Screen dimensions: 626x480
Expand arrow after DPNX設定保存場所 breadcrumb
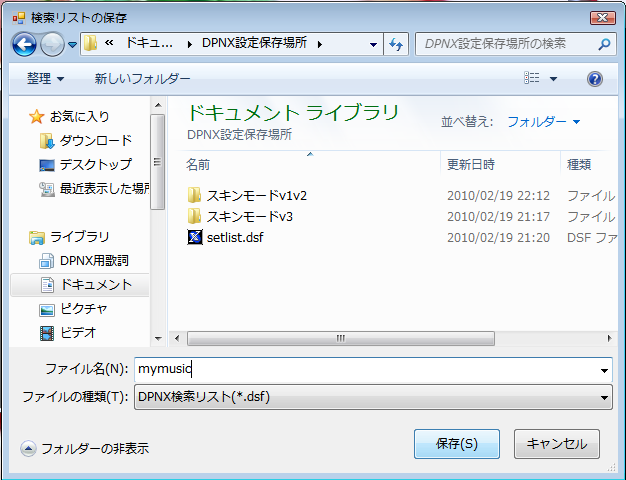click(320, 44)
